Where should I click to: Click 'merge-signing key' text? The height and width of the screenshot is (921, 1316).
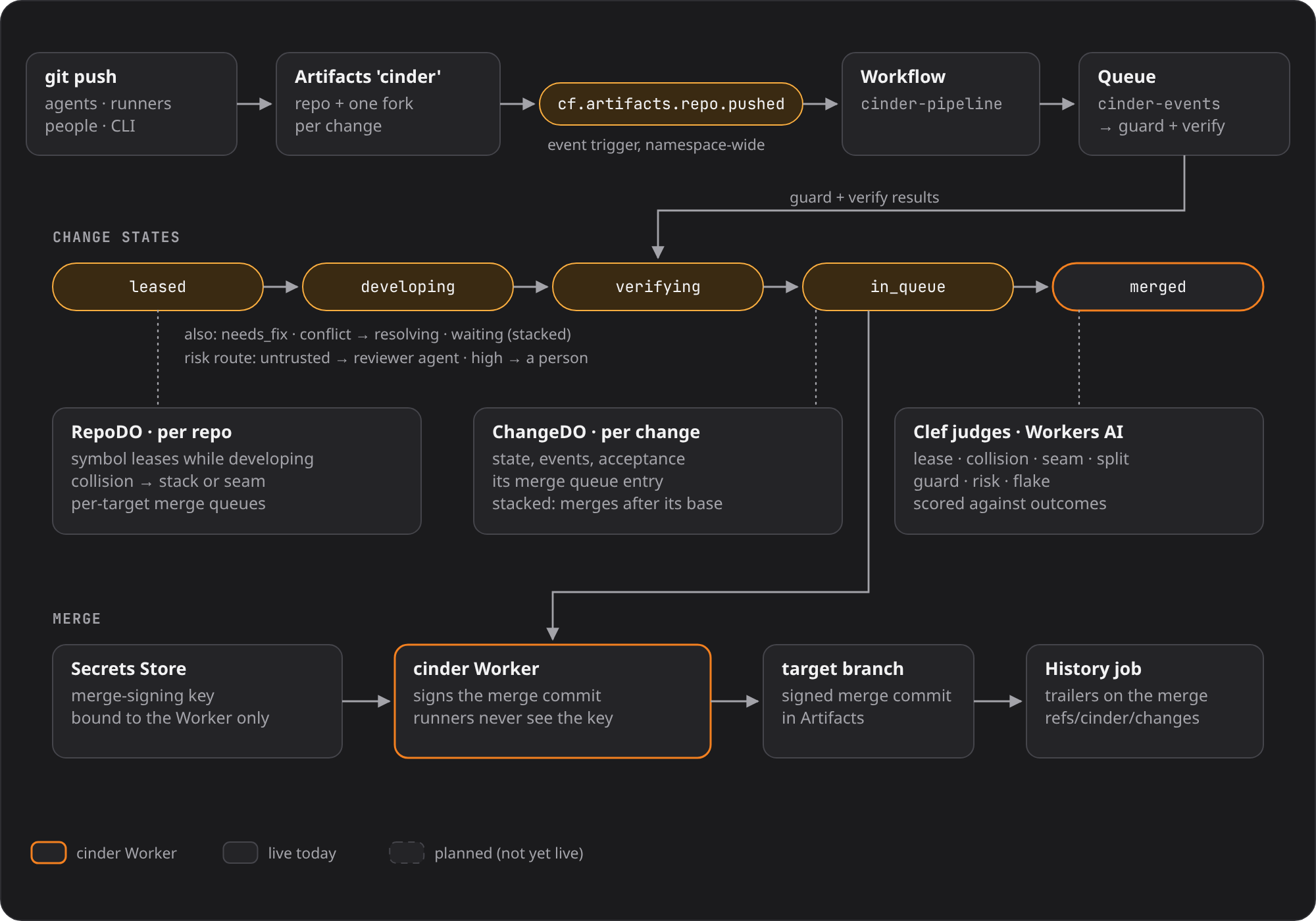coord(143,696)
